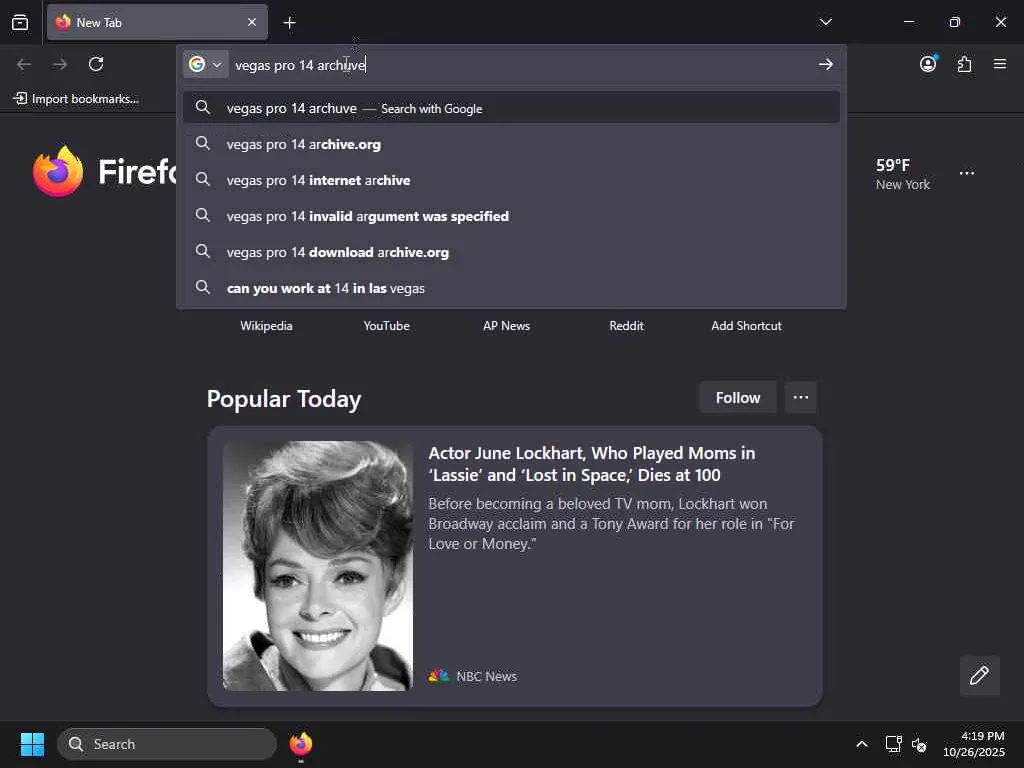Screen dimensions: 1024x768
Task: Open the 59°F New York weather widget
Action: tap(903, 174)
